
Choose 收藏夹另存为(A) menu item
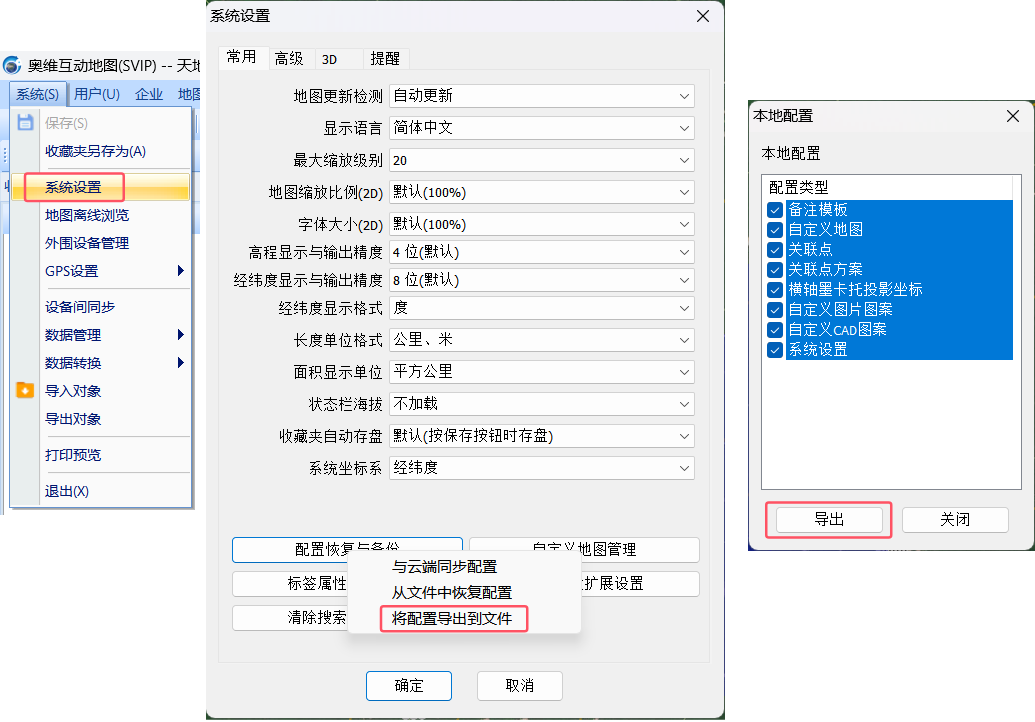coord(100,151)
